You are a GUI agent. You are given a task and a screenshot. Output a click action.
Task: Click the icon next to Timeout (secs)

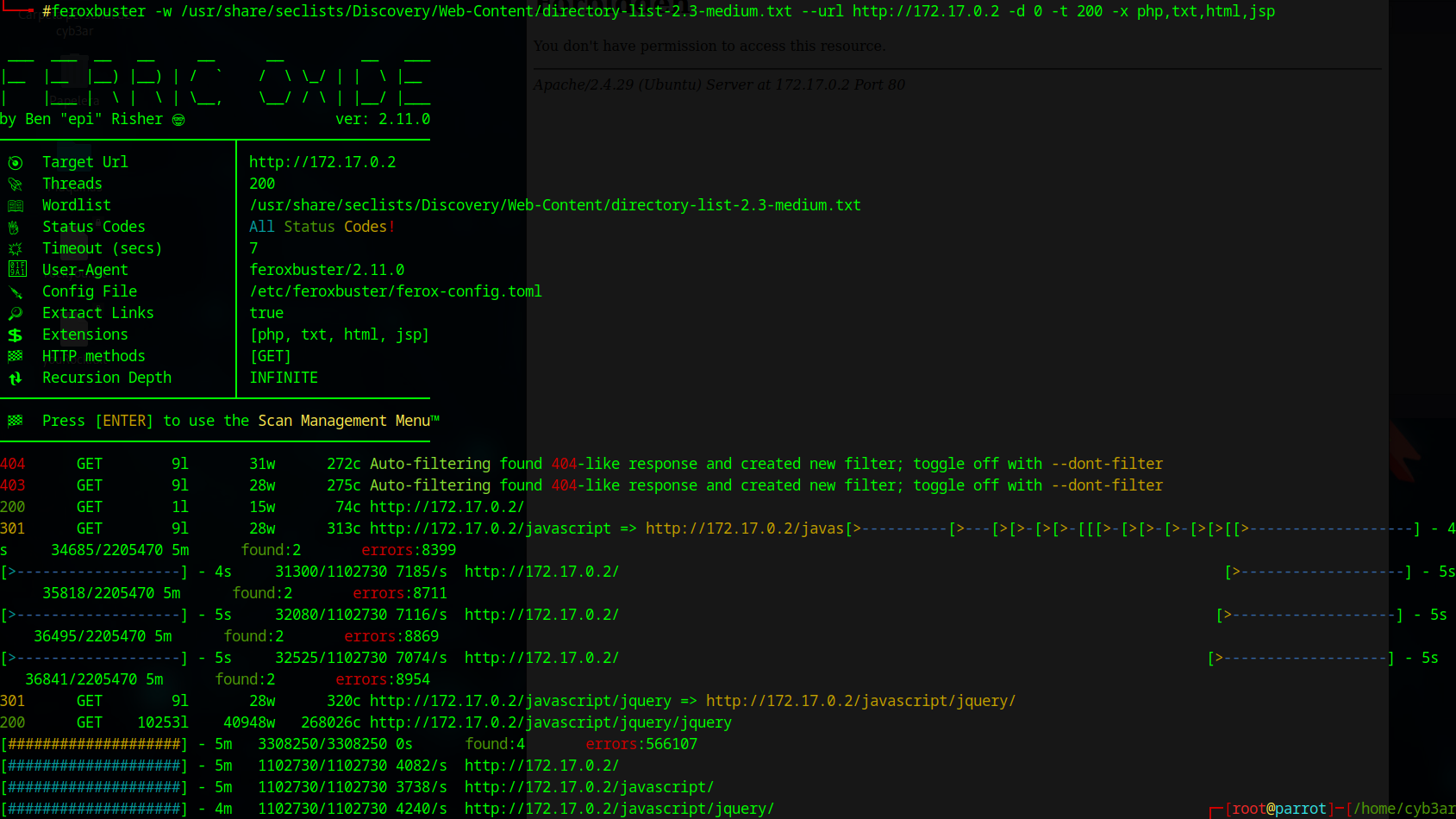coord(16,249)
